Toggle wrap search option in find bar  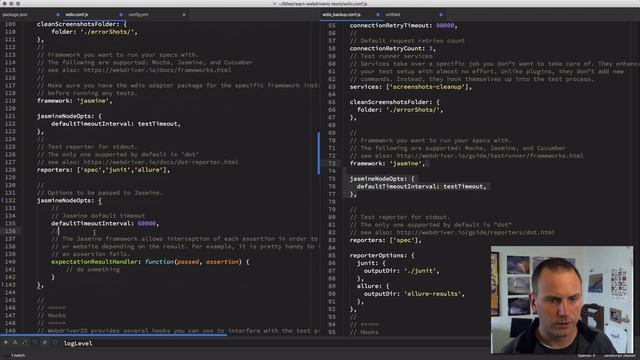35,342
